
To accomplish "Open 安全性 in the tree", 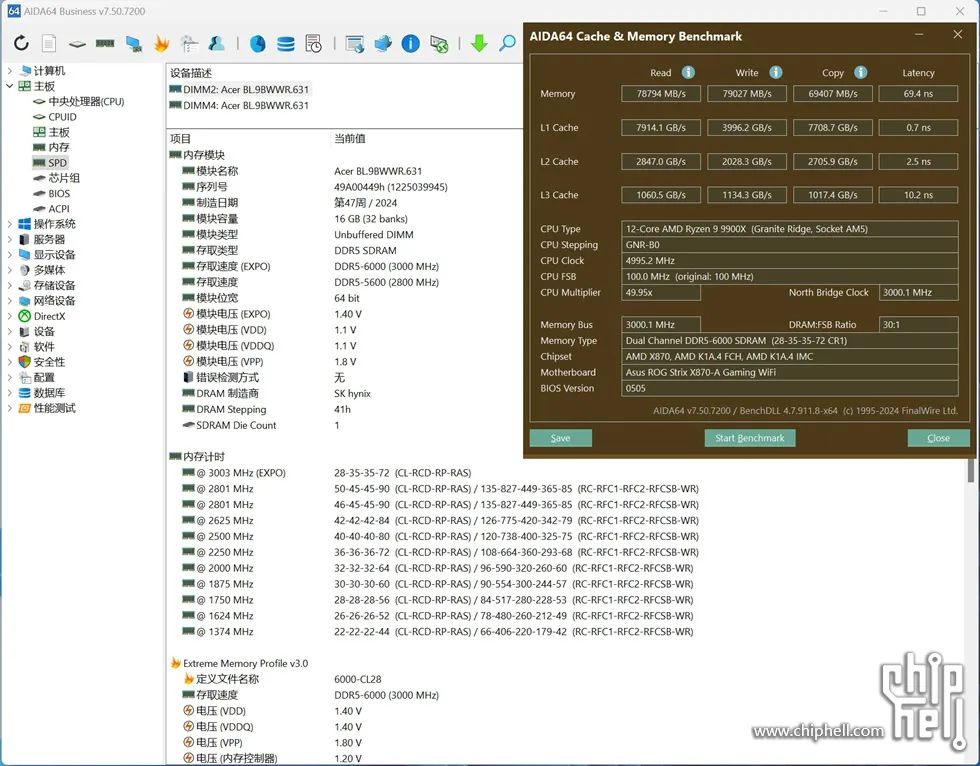I will [49, 362].
